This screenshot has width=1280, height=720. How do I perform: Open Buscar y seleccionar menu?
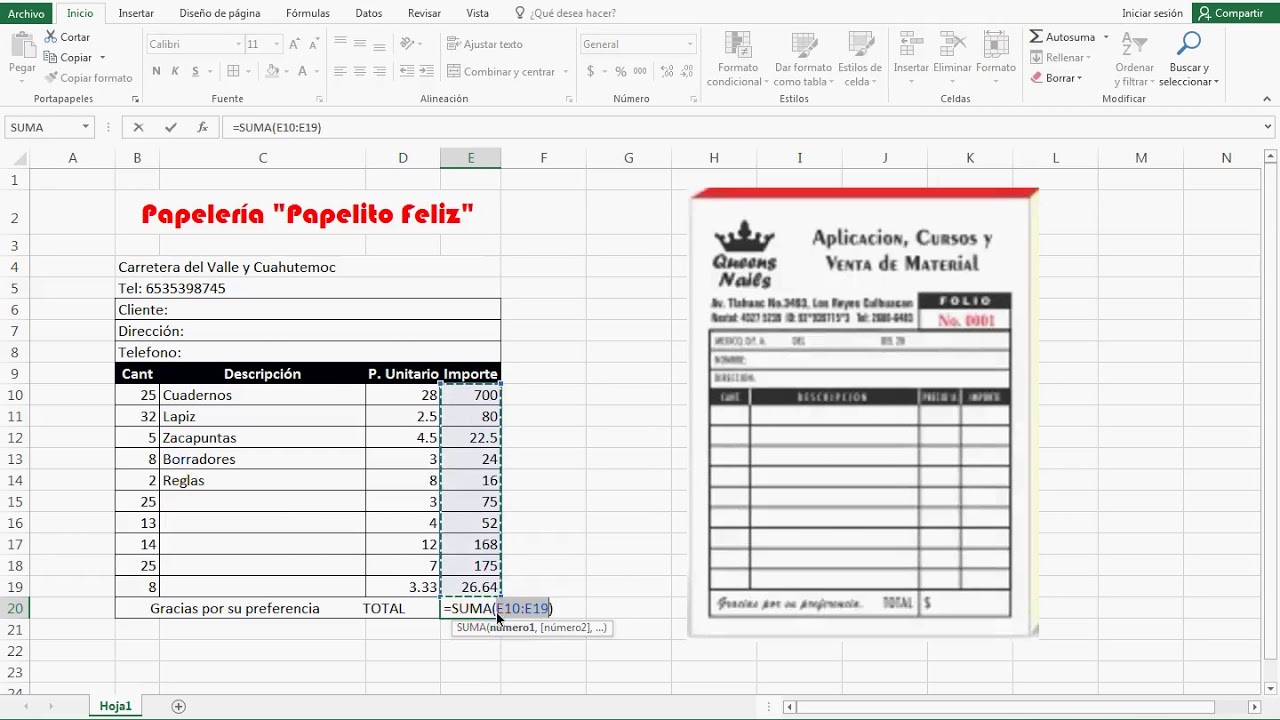(1189, 58)
